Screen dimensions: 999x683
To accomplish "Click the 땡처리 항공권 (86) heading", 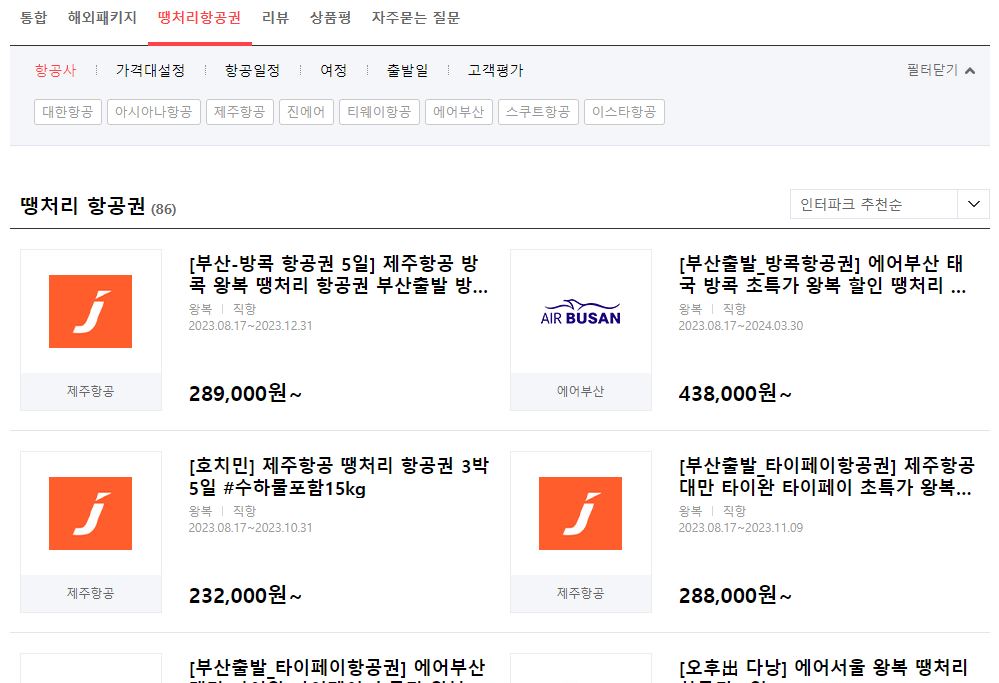I will tap(98, 206).
